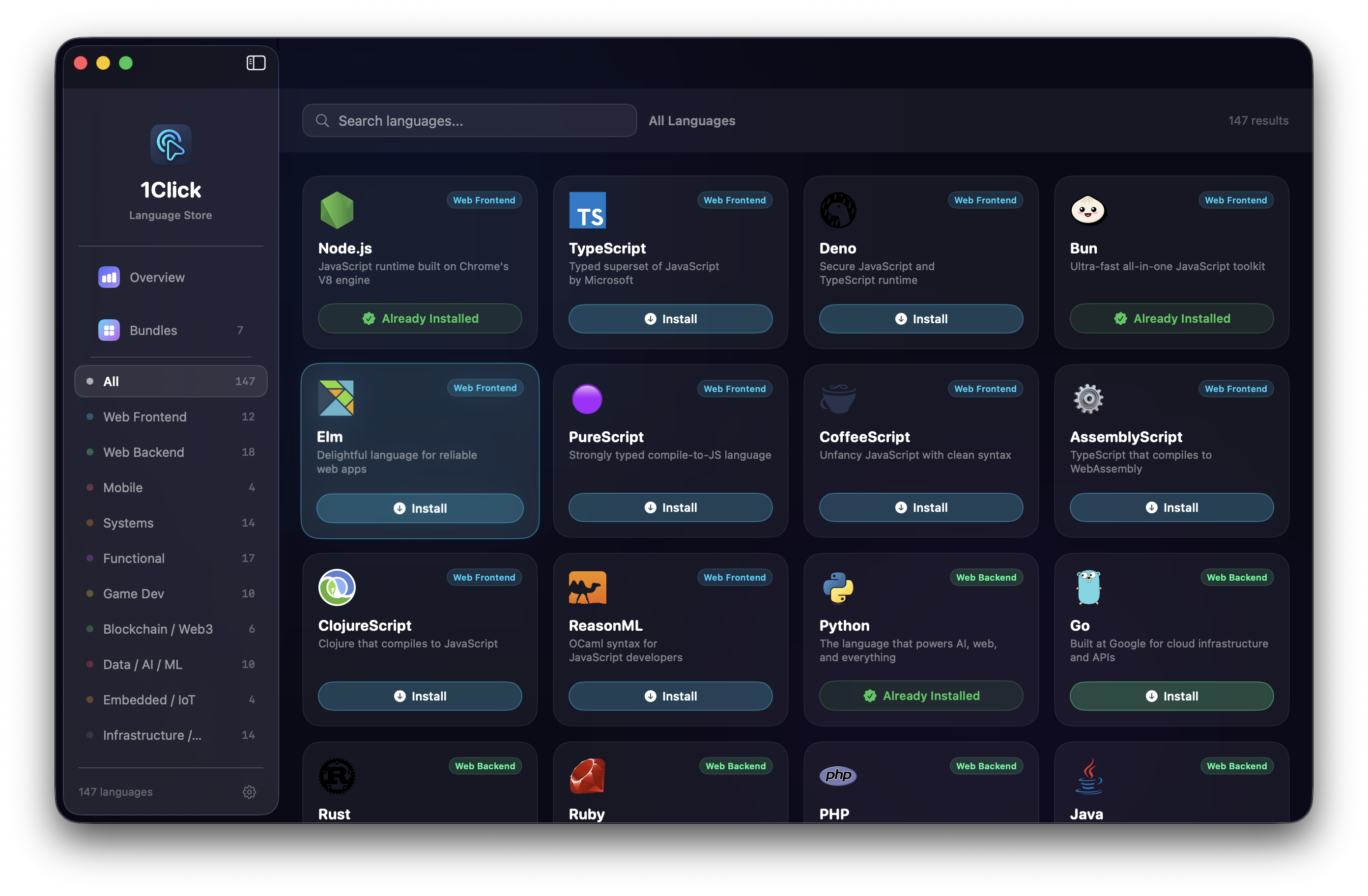Click the Deno card description text

point(877,273)
